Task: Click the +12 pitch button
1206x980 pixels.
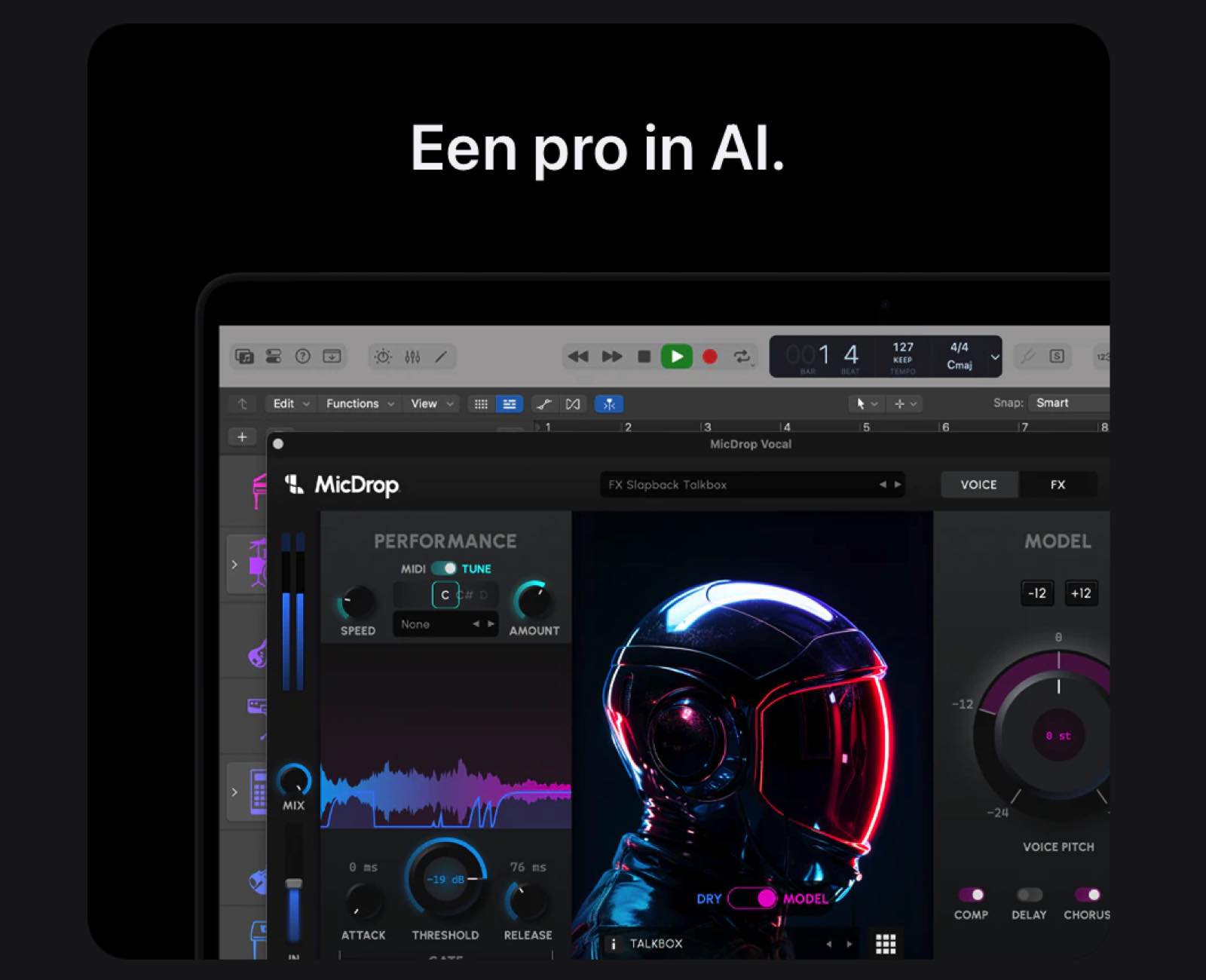Action: tap(1081, 593)
